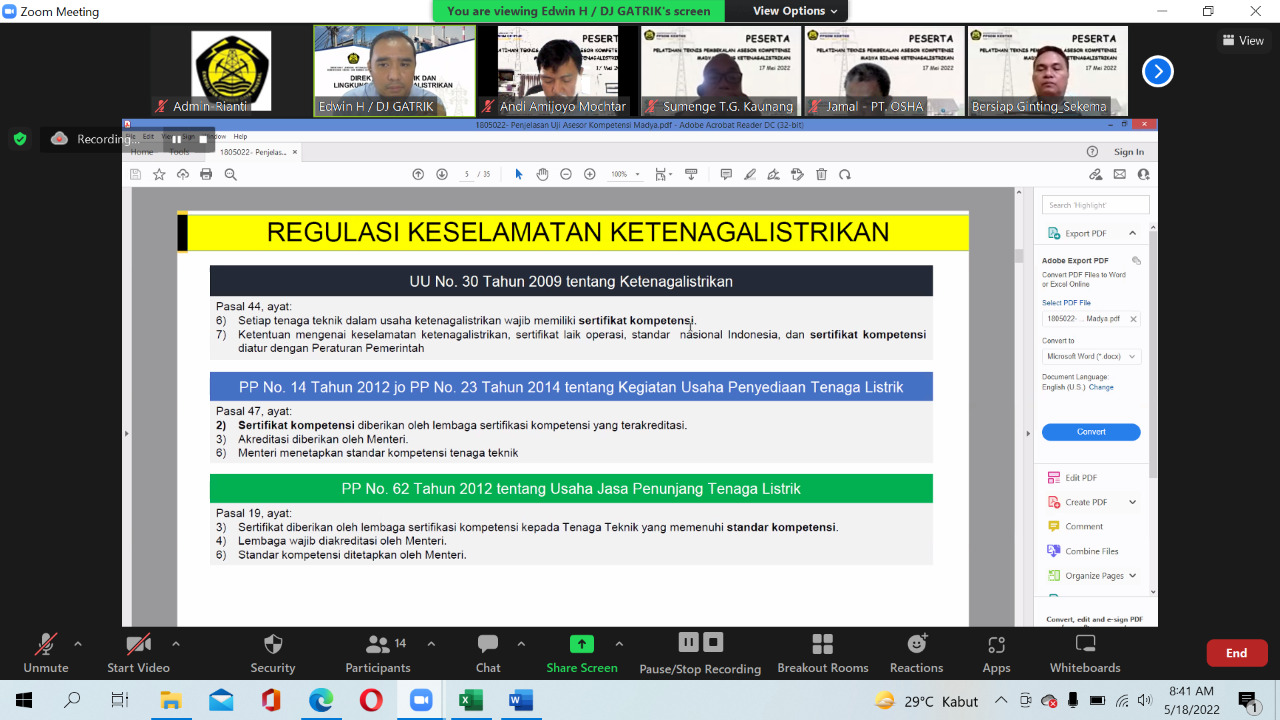1280x720 pixels.
Task: Click the Apps icon in Zoom toolbar
Action: [996, 653]
